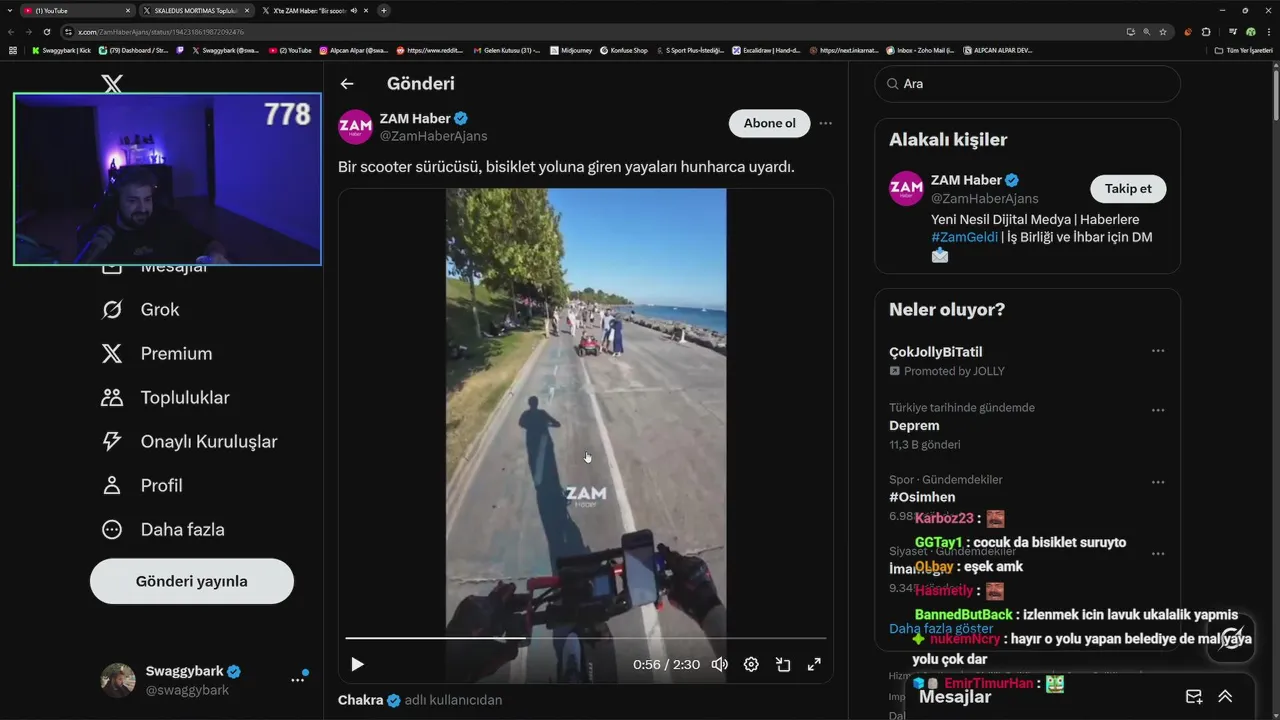Open options for the Deprem trend

click(1158, 411)
